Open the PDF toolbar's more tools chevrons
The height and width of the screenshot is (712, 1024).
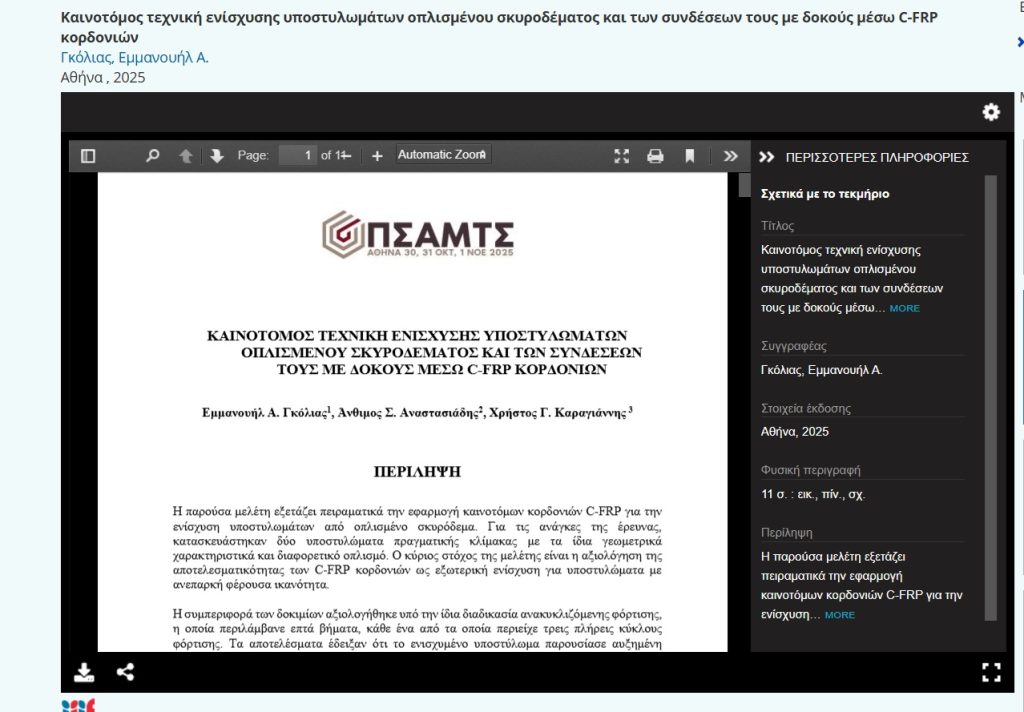click(x=731, y=155)
